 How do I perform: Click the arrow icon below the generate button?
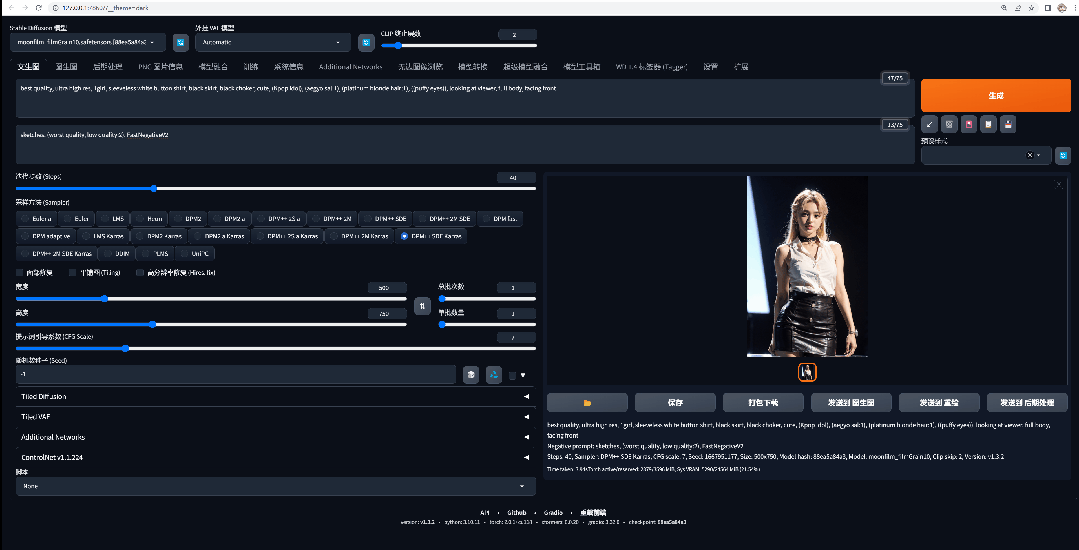(930, 125)
